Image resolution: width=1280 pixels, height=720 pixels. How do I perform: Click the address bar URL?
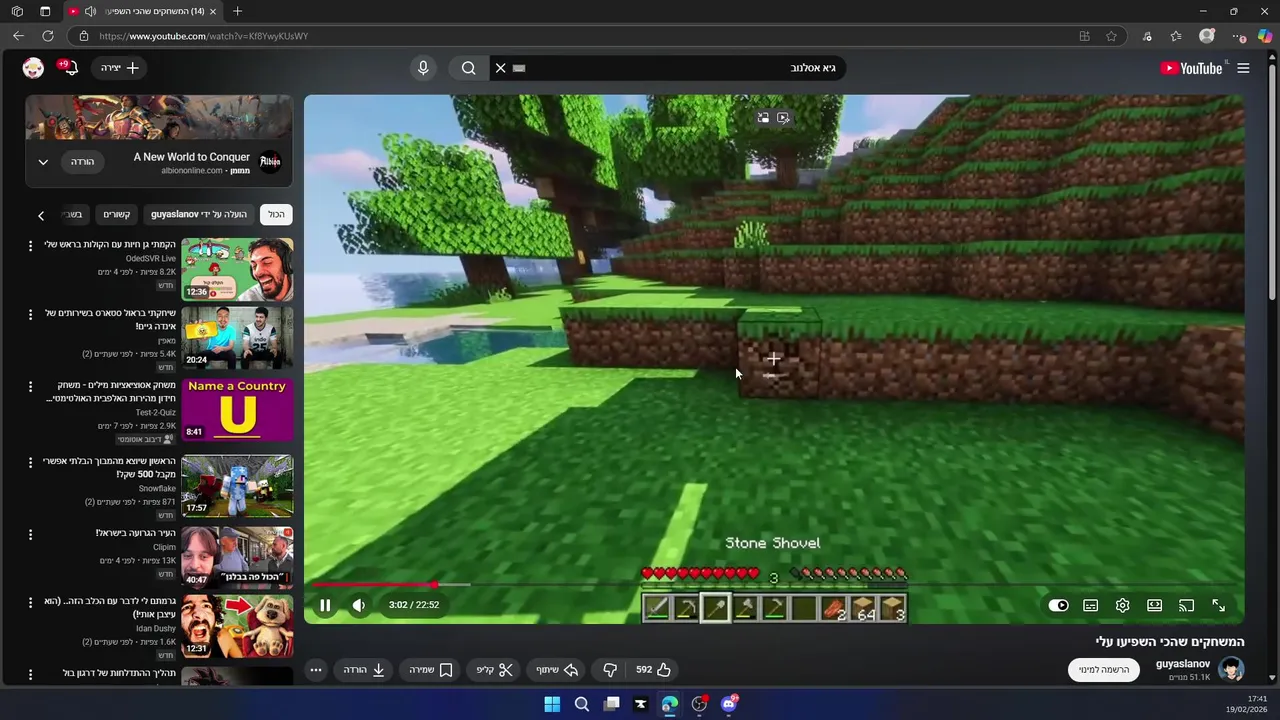coord(204,36)
